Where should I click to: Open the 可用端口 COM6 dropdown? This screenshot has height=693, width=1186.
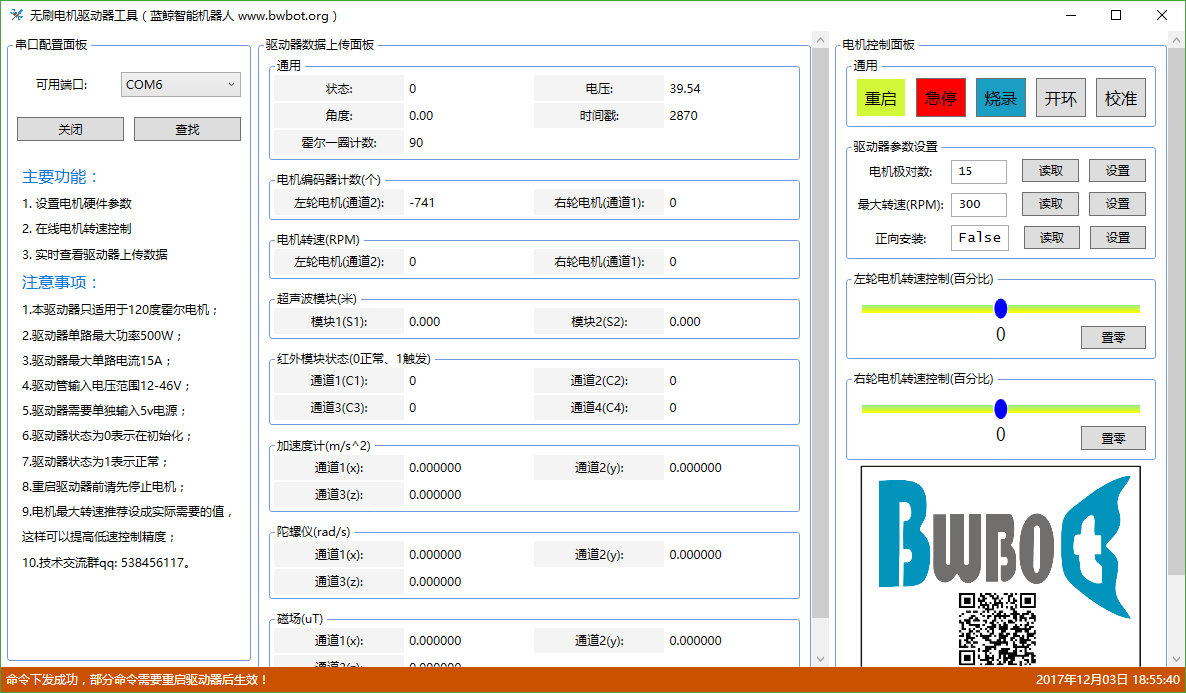pos(180,85)
